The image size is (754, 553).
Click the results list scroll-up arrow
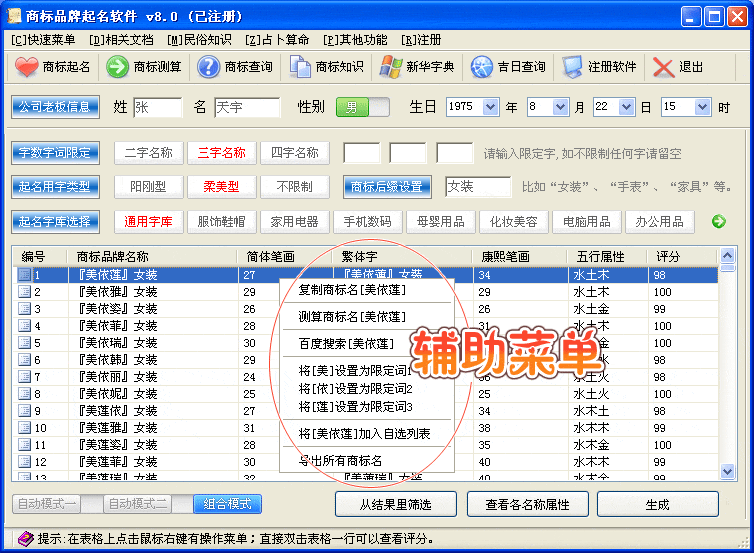click(x=728, y=255)
